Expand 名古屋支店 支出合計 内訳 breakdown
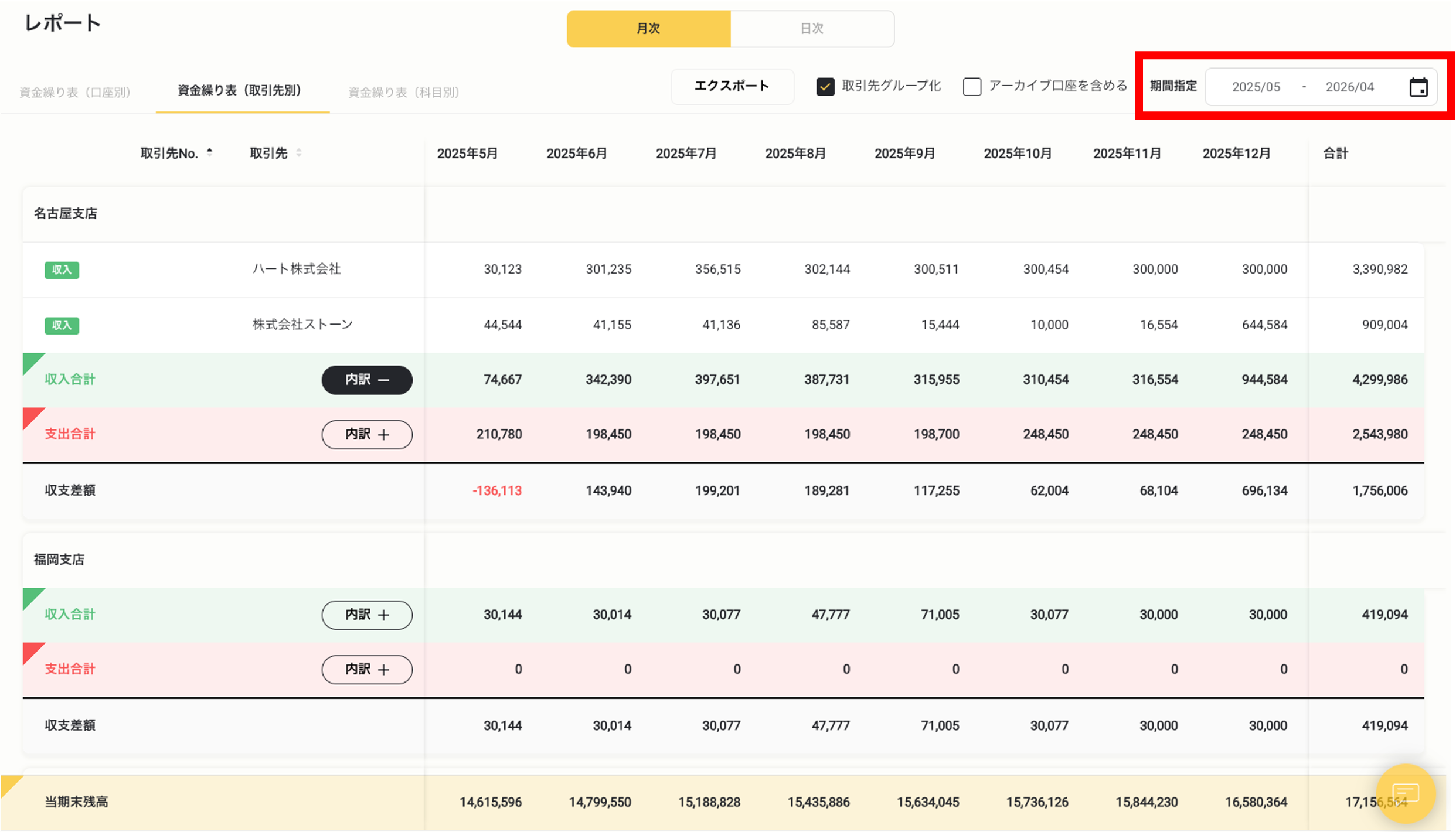The height and width of the screenshot is (832, 1456). pos(367,435)
